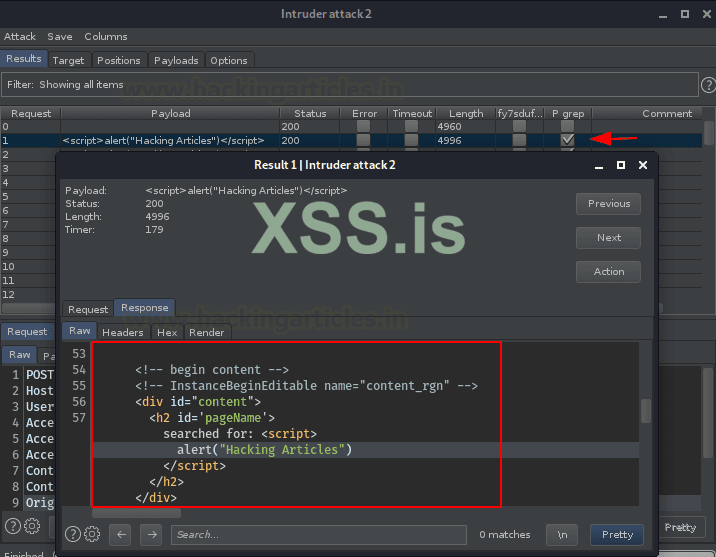Click the response pane vertical scrollbar thumb
The height and width of the screenshot is (557, 716).
646,411
